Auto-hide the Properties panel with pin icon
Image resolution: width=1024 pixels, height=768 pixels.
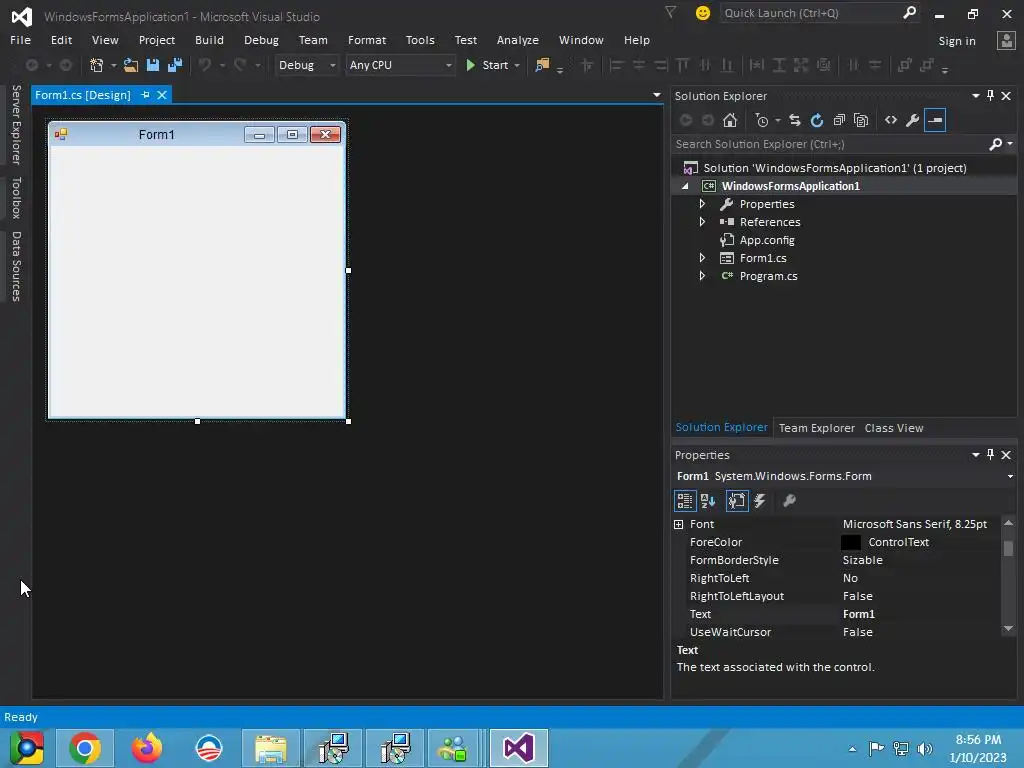pyautogui.click(x=991, y=455)
